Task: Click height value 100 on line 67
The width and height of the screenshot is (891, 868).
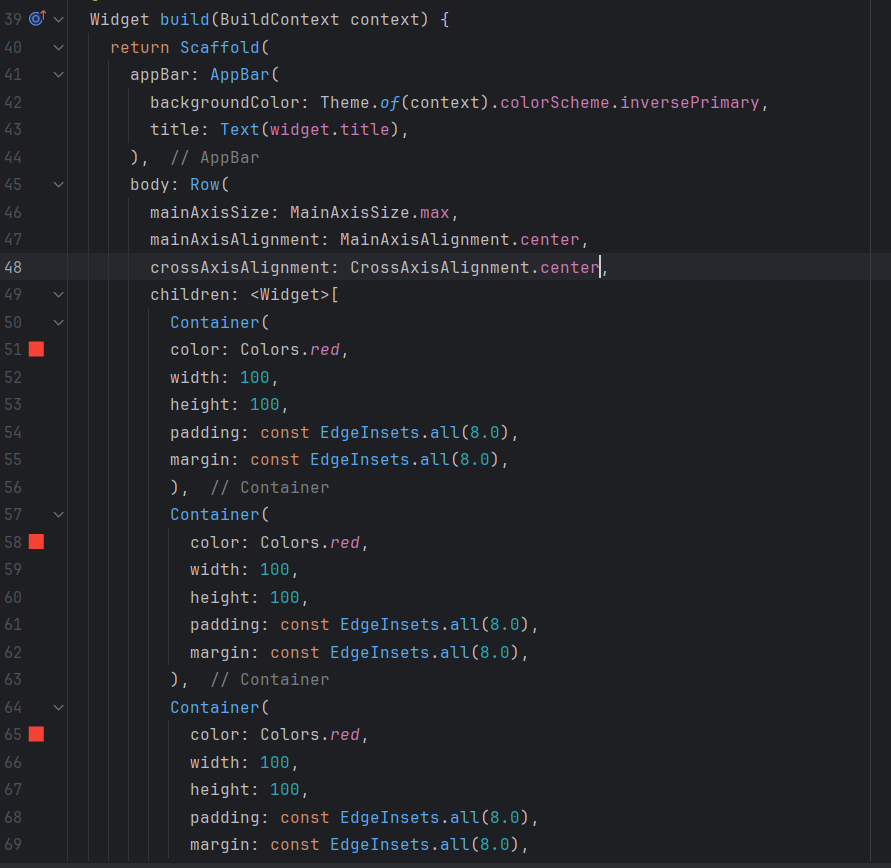Action: [x=285, y=790]
